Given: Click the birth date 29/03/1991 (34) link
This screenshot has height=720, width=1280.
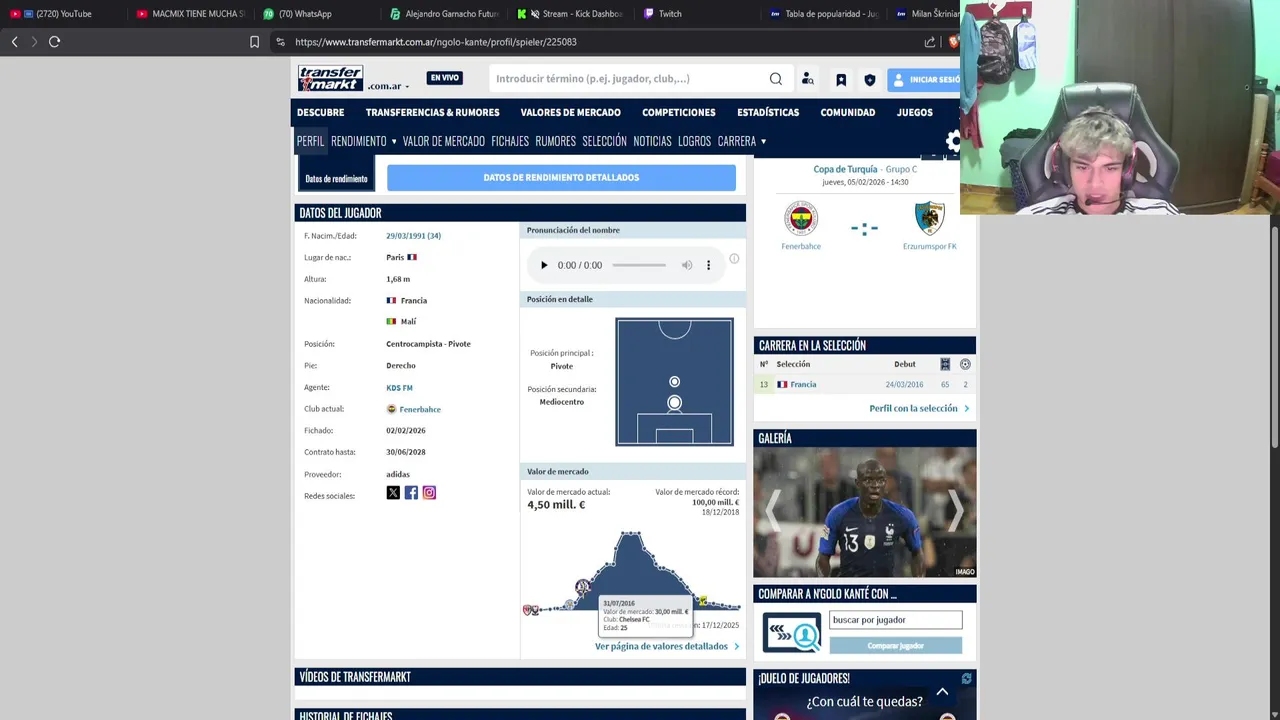Looking at the screenshot, I should pos(413,236).
